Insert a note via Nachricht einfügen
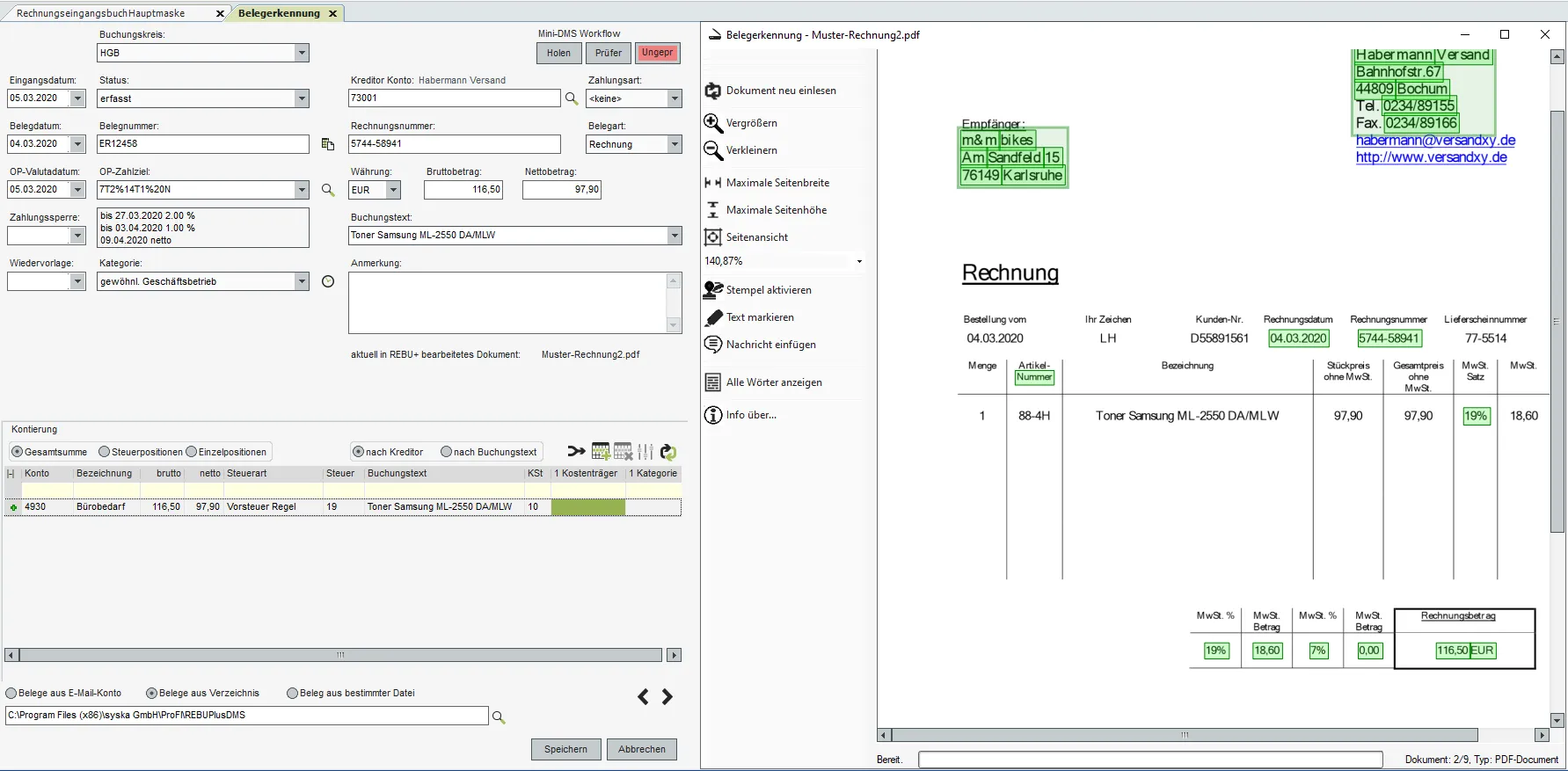 (713, 345)
